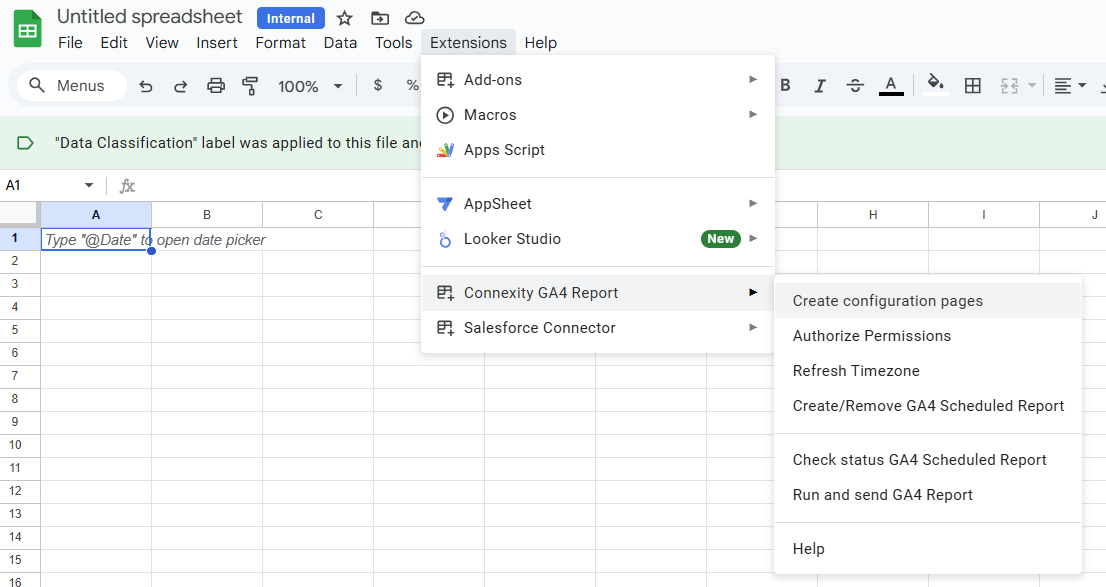Select column B header
The image size is (1106, 587).
[x=207, y=214]
